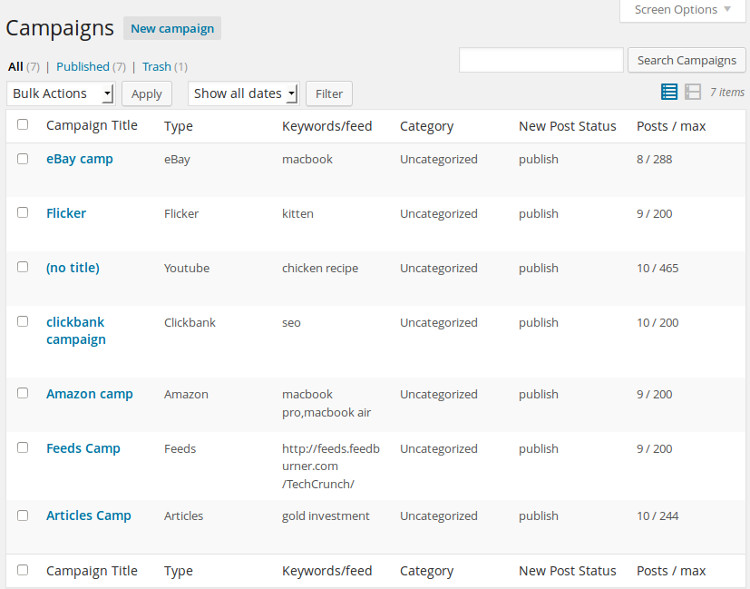Open the eBay camp campaign
The width and height of the screenshot is (750, 589).
pos(79,159)
